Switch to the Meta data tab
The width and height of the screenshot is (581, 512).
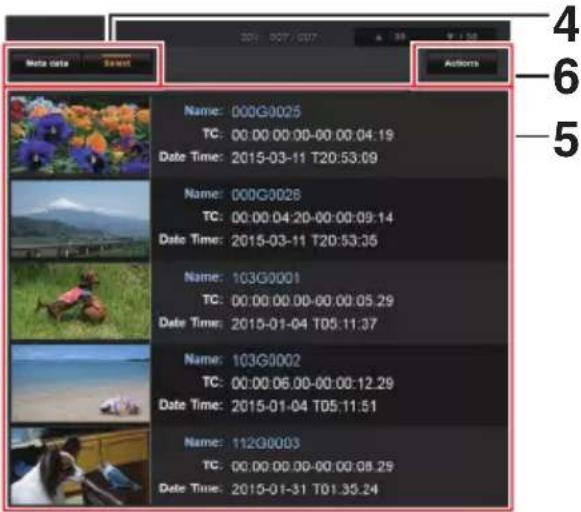(47, 63)
